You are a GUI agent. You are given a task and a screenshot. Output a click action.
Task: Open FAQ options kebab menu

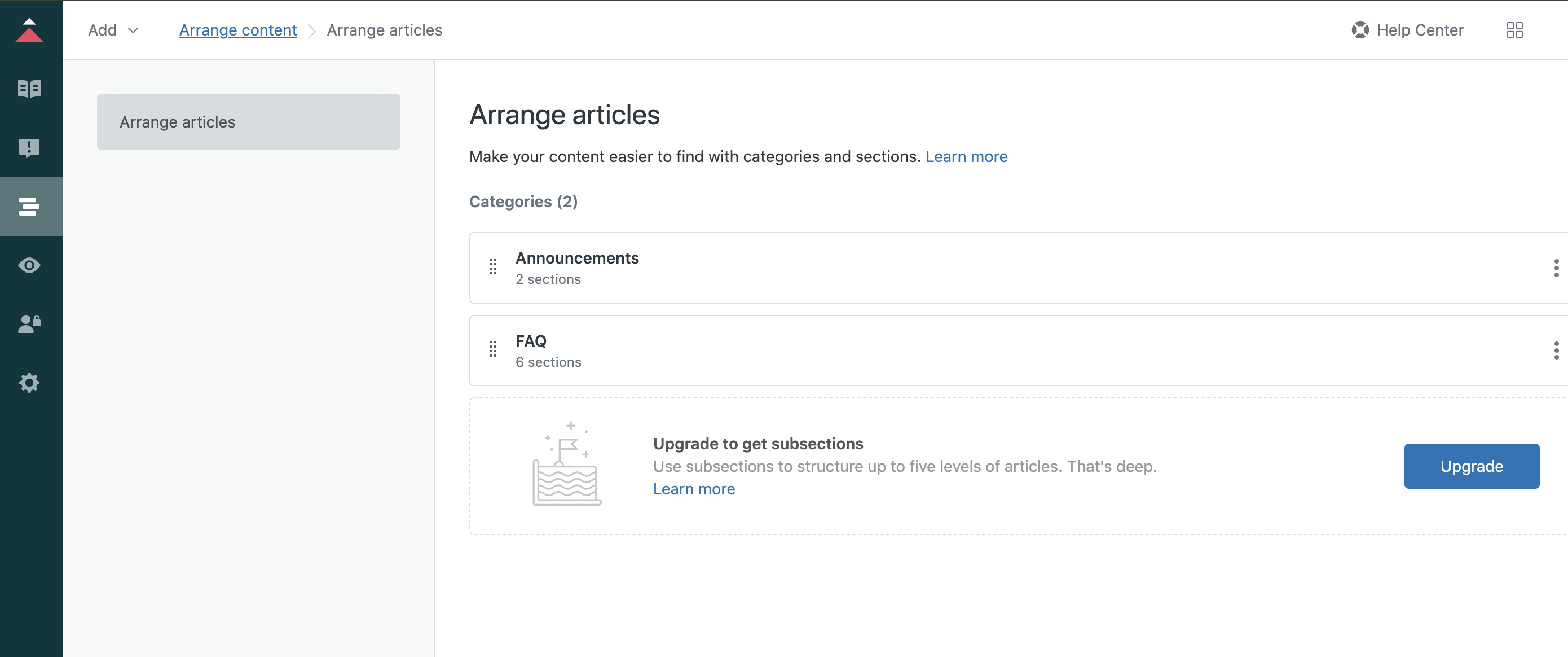(x=1556, y=350)
